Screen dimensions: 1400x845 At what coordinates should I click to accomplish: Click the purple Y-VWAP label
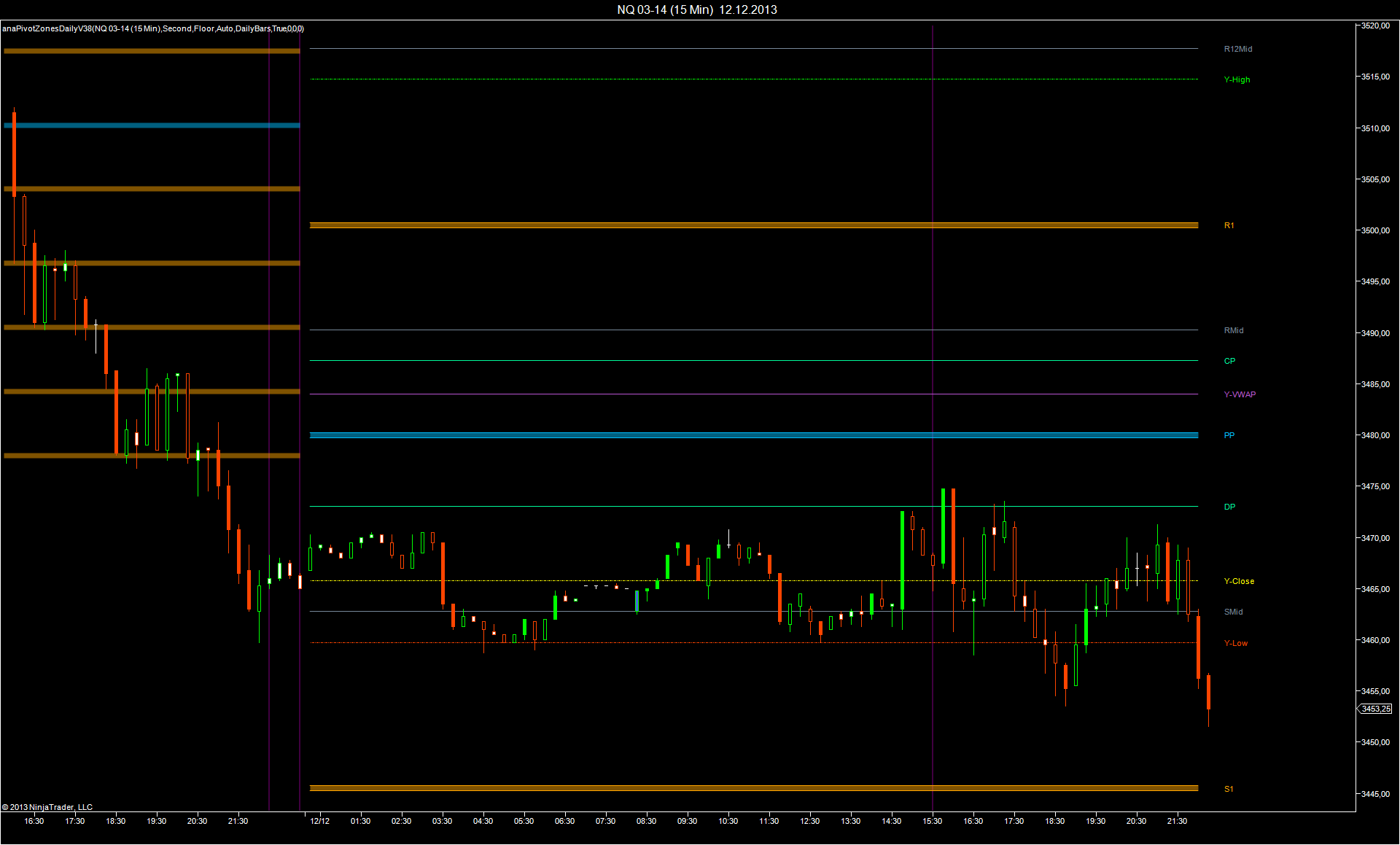point(1240,394)
